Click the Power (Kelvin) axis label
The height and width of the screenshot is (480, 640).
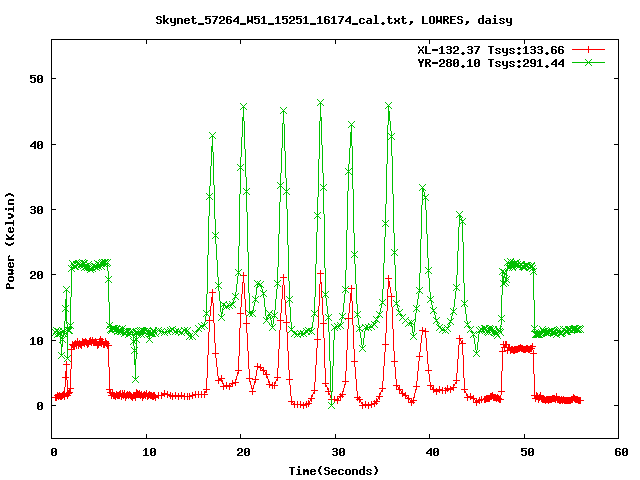10,240
